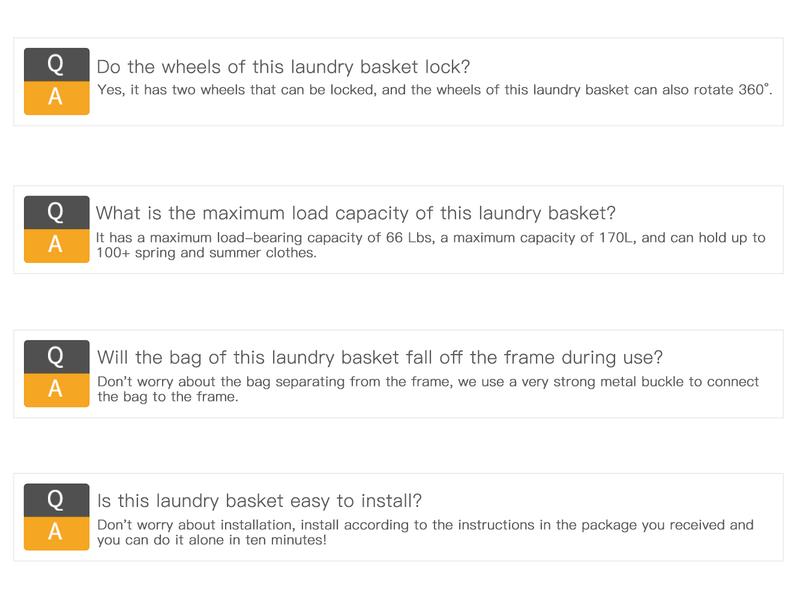Click the words 'the bag to the frame.' in the third answer
Screen dimensions: 800x600
tap(168, 397)
